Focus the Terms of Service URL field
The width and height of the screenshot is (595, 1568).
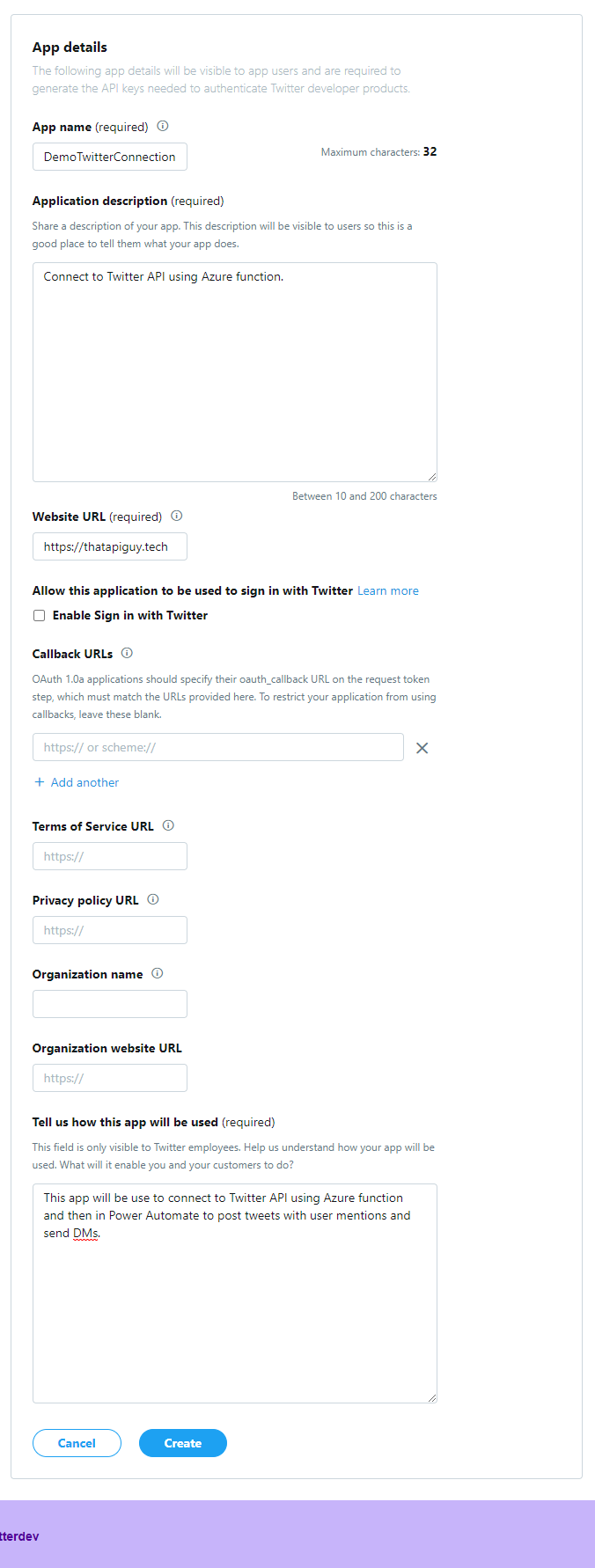point(110,856)
